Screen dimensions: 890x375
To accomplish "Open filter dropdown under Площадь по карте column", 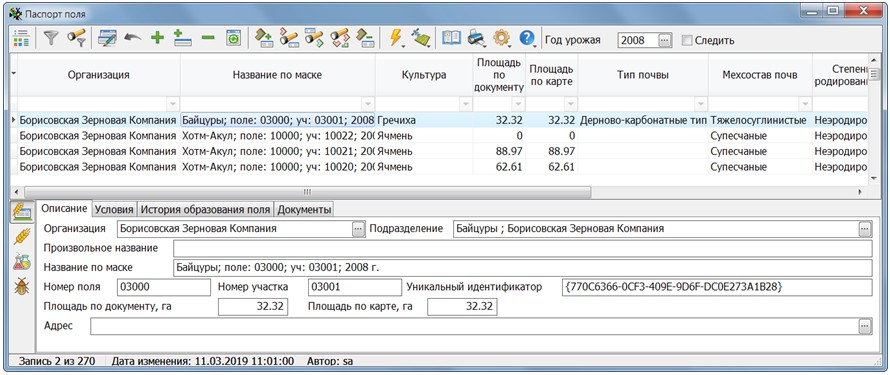I will (570, 104).
